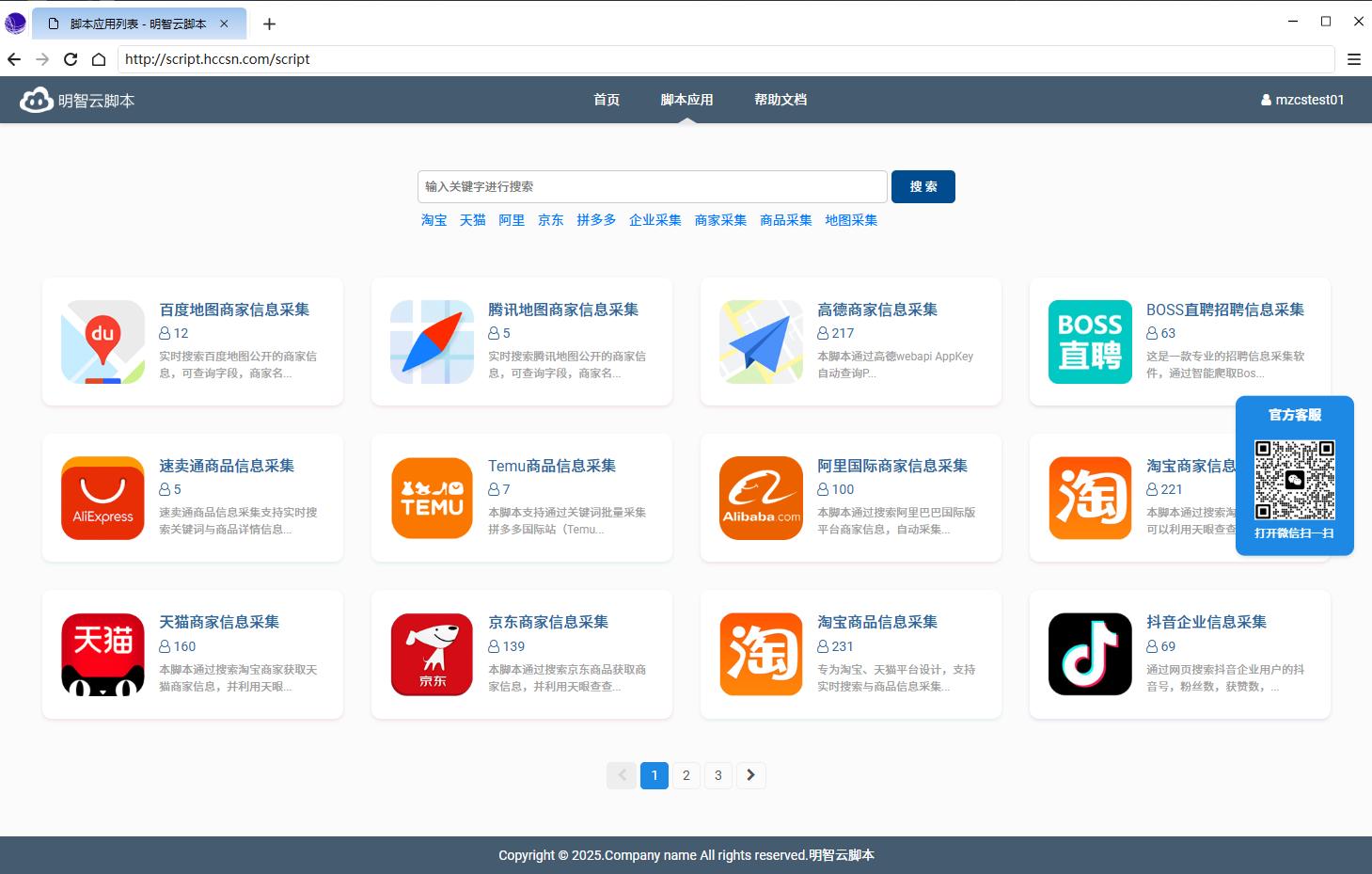Open a new tab with plus icon
1372x874 pixels.
[x=270, y=24]
